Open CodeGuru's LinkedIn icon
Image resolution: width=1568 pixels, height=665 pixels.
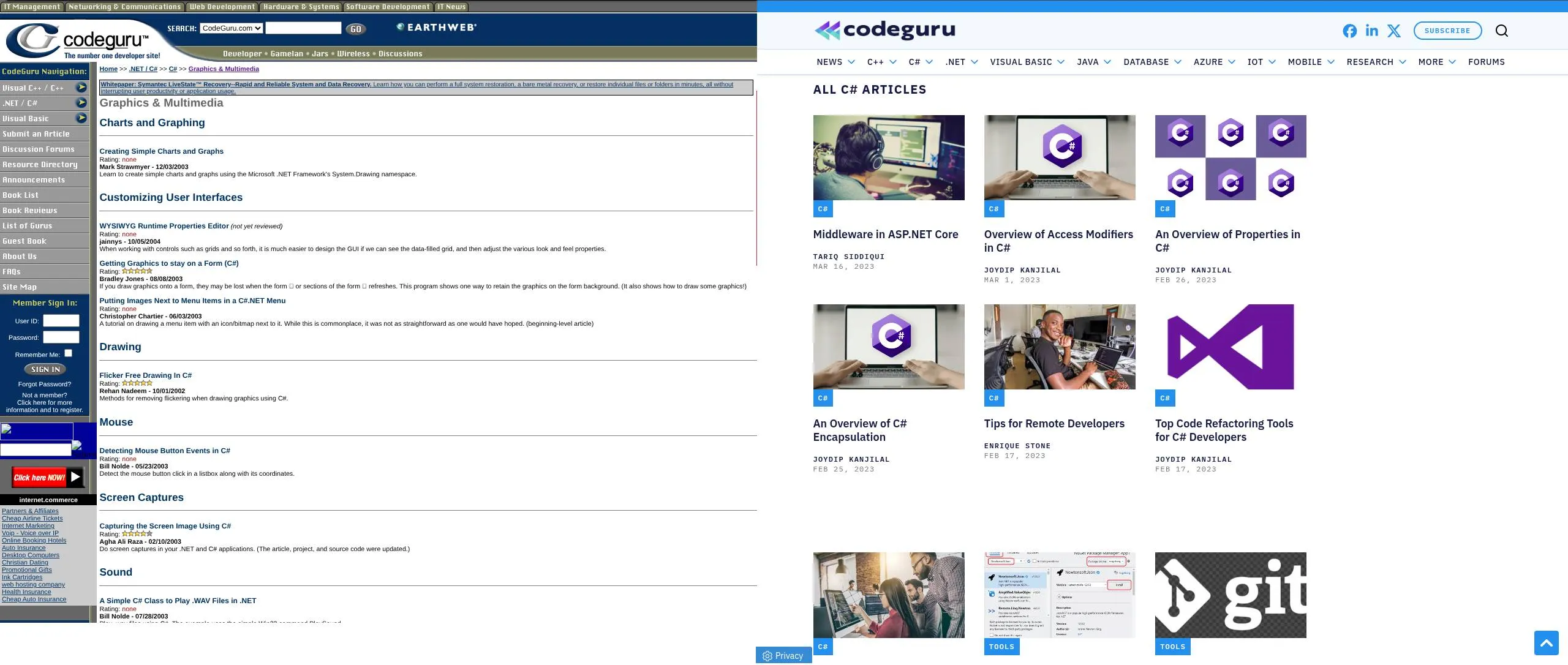coord(1372,31)
